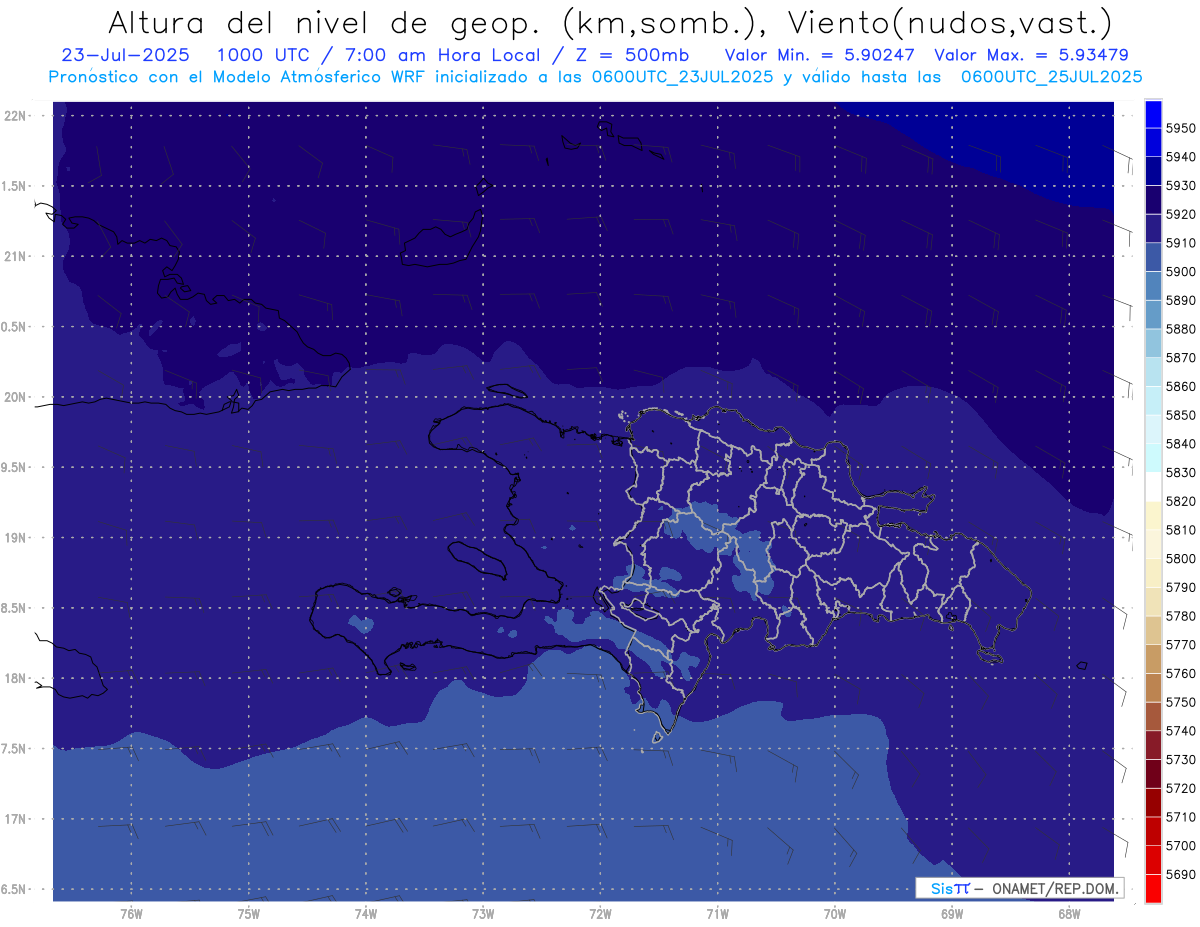Click the '5930' colorbar value
Viewport: 1200px width, 927px height.
[x=1181, y=186]
